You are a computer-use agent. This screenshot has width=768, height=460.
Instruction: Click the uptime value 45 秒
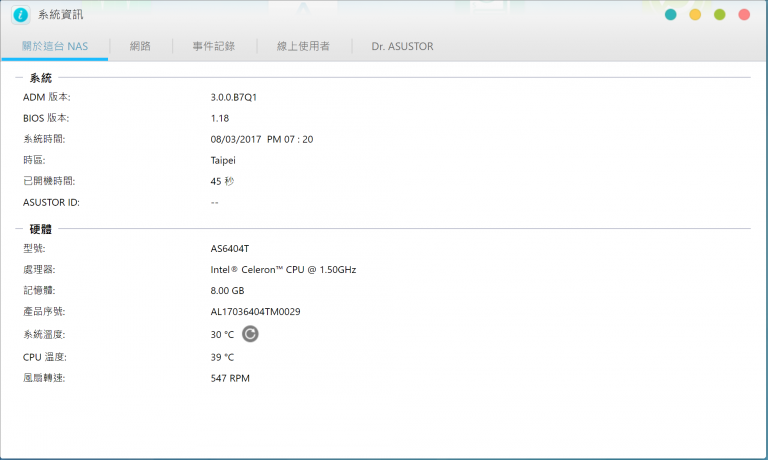[x=222, y=182]
